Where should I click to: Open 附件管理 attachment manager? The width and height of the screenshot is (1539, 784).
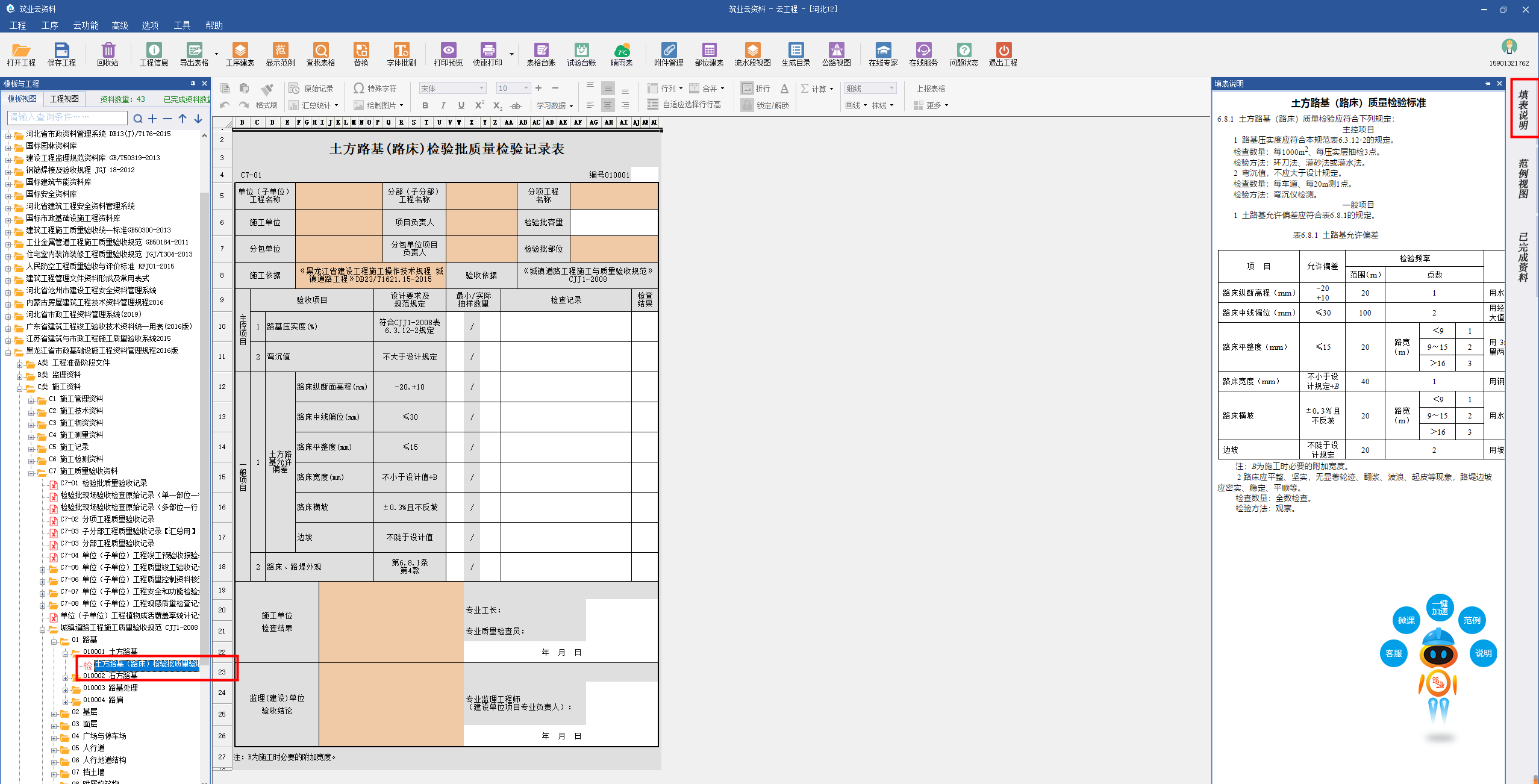669,54
